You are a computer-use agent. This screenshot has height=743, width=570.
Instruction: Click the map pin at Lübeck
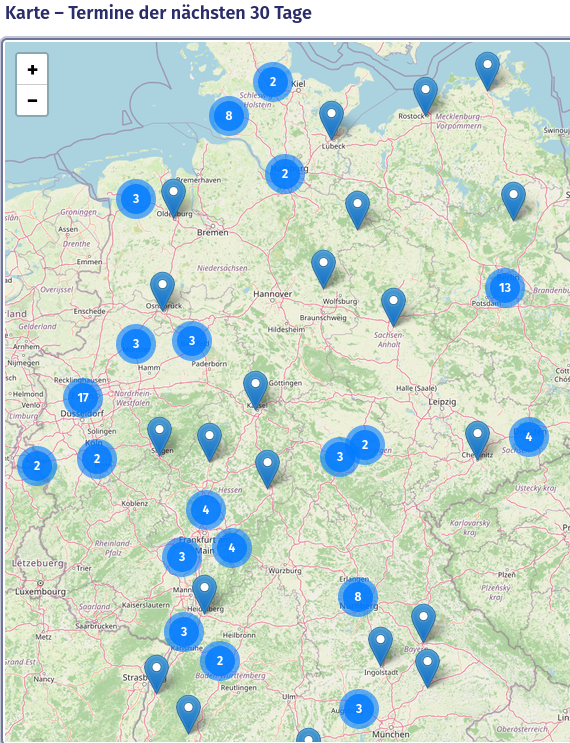click(x=331, y=120)
